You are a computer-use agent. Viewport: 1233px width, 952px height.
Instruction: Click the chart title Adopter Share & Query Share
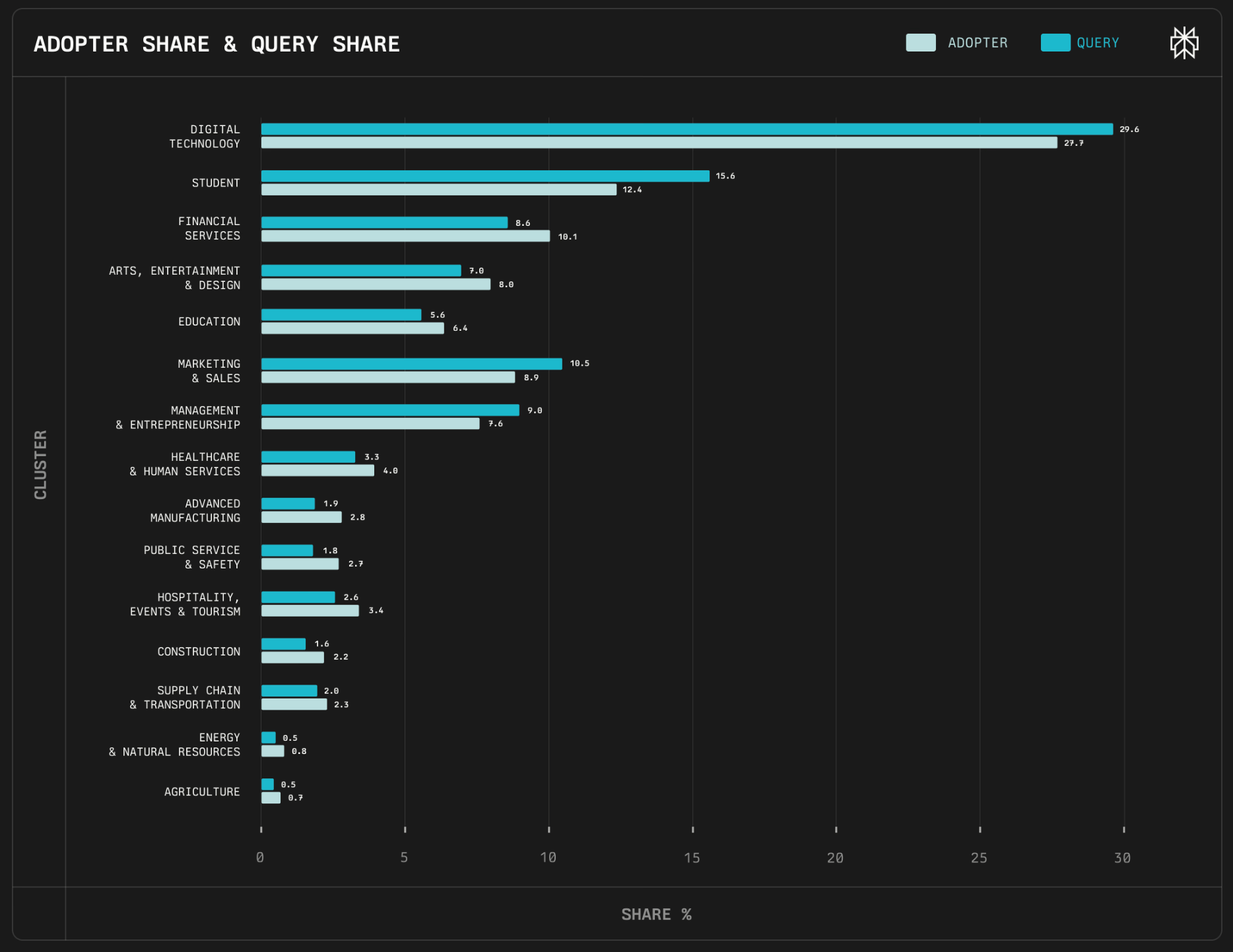[217, 44]
